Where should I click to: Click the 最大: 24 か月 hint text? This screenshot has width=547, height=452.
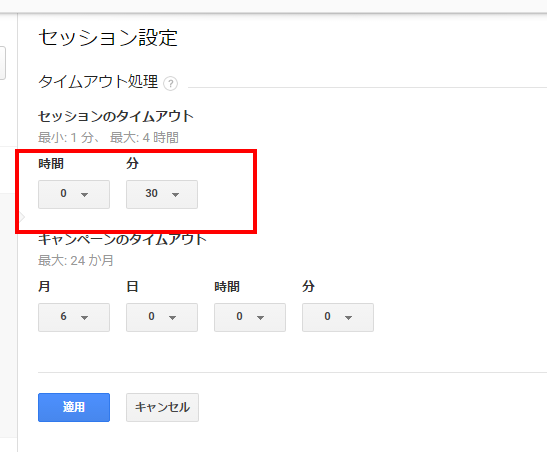click(76, 260)
